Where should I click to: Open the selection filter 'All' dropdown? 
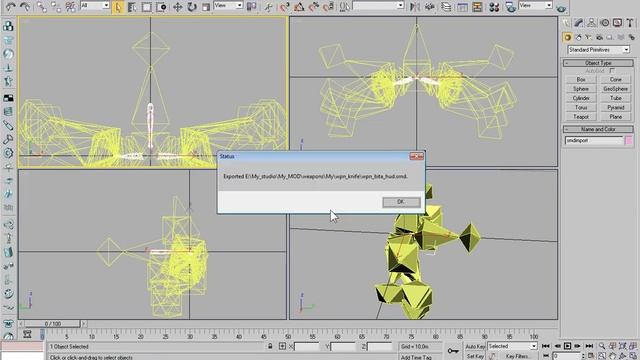95,5
